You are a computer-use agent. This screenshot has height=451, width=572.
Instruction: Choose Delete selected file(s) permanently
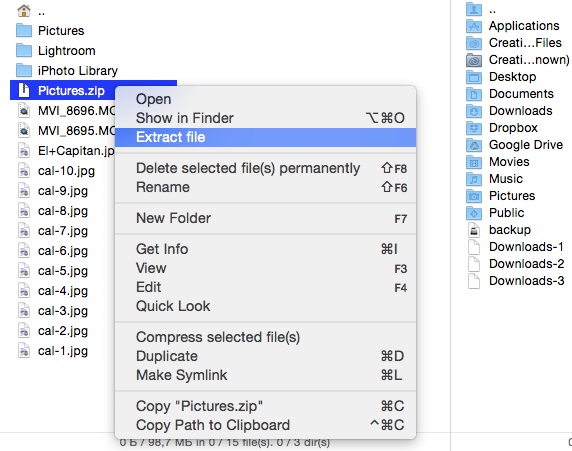[x=265, y=168]
